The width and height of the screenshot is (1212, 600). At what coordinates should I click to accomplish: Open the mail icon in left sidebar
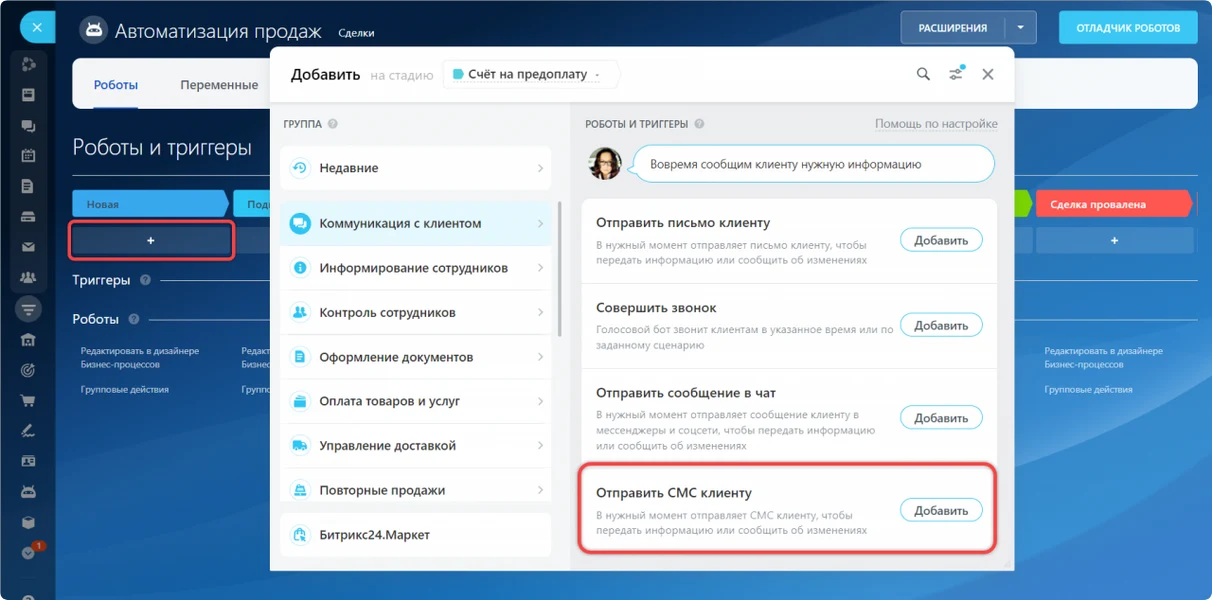pos(28,247)
